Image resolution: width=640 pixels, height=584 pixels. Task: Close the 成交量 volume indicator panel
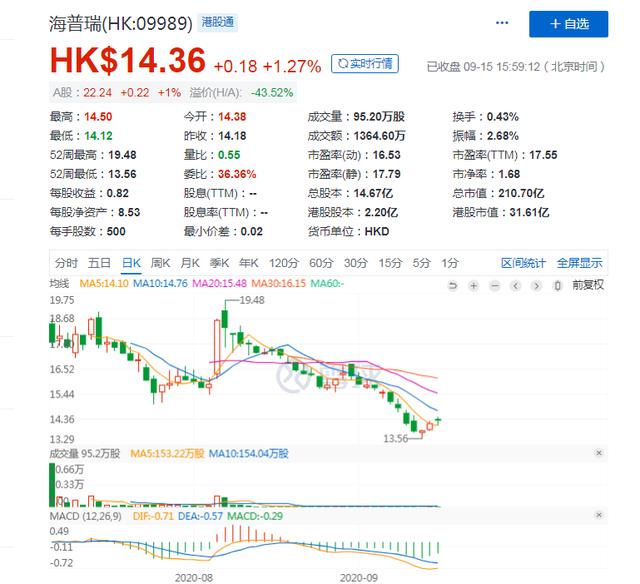click(x=599, y=453)
